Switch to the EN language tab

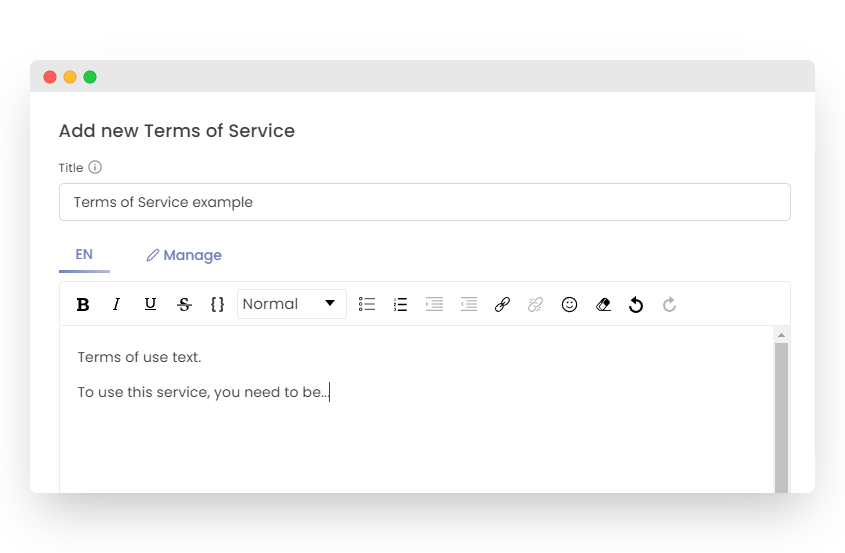pos(84,255)
